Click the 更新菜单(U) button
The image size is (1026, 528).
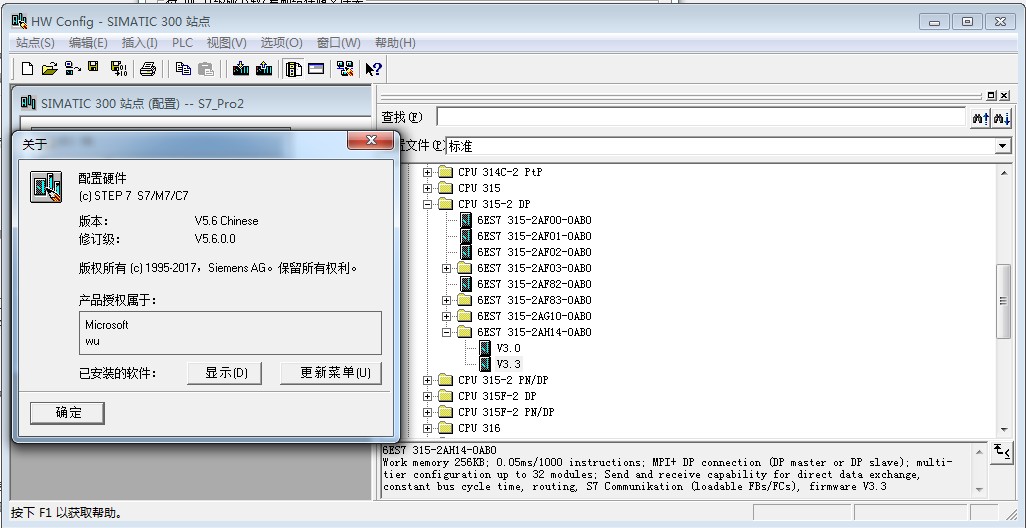click(x=334, y=373)
